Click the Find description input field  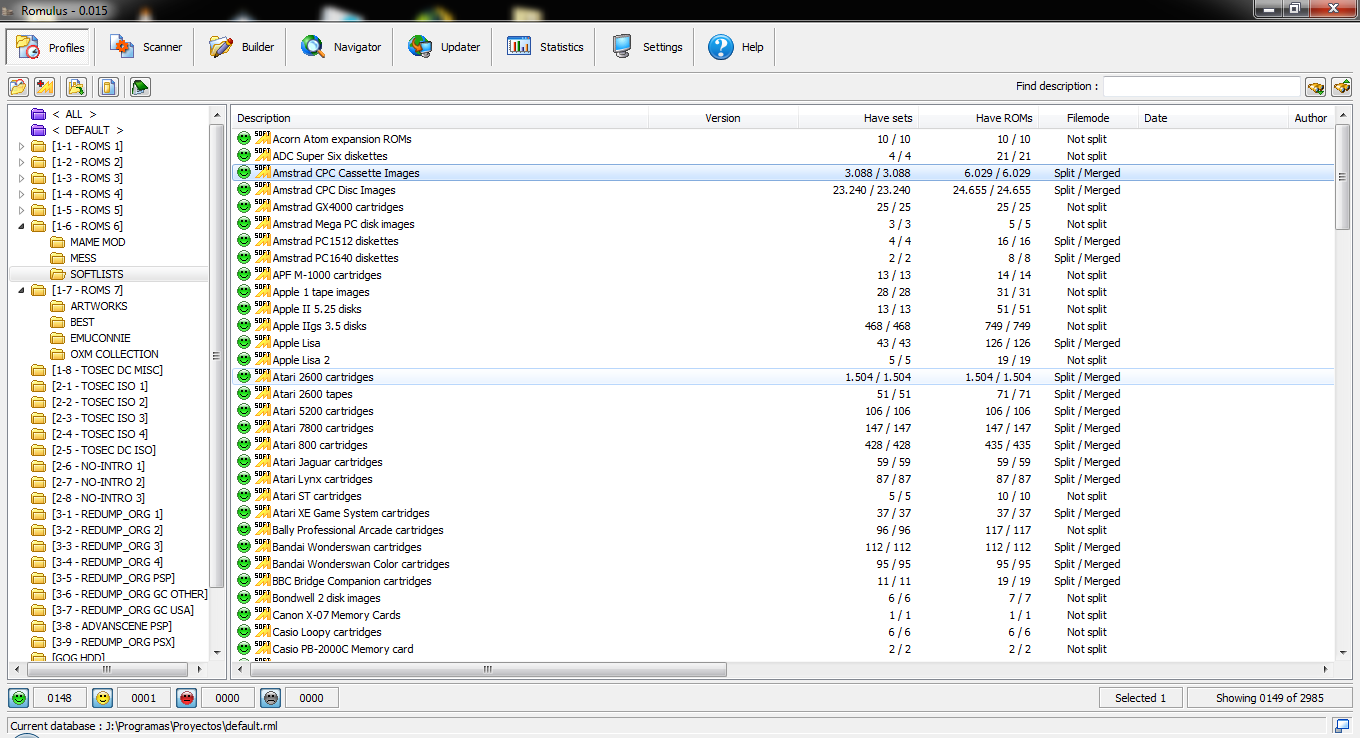pos(1202,87)
